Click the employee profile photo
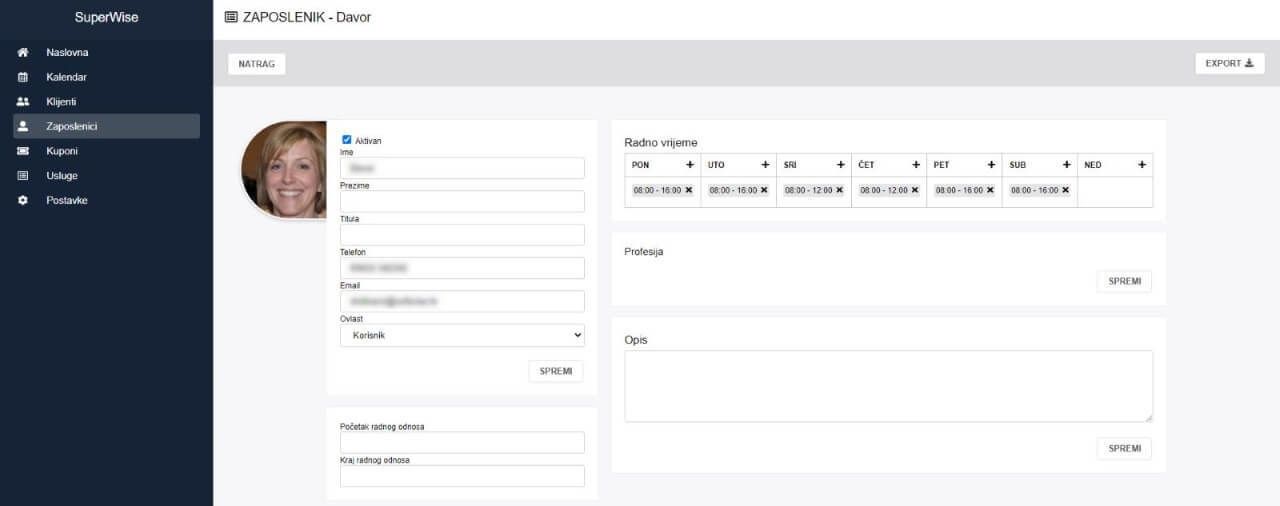The width and height of the screenshot is (1280, 506). (x=285, y=170)
